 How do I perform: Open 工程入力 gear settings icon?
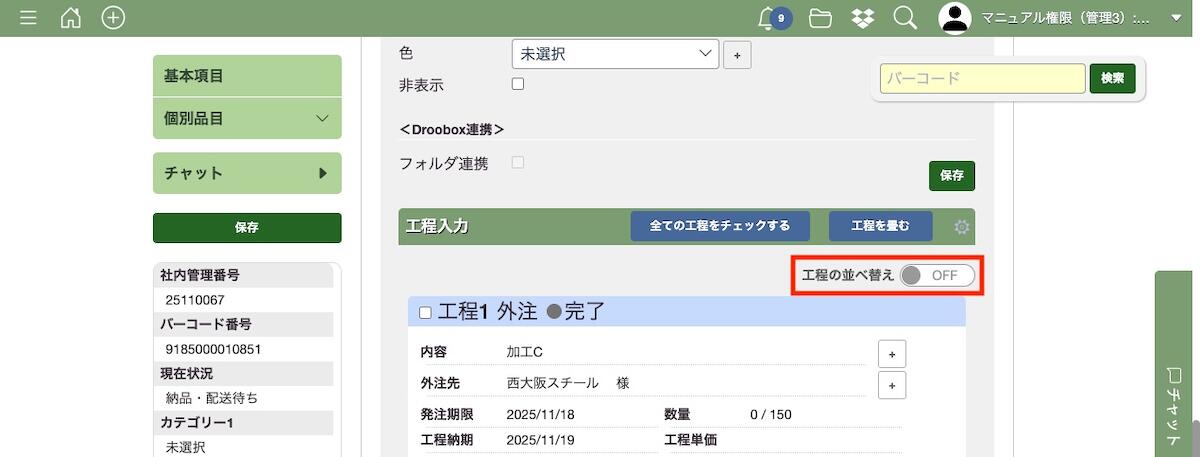pyautogui.click(x=962, y=227)
